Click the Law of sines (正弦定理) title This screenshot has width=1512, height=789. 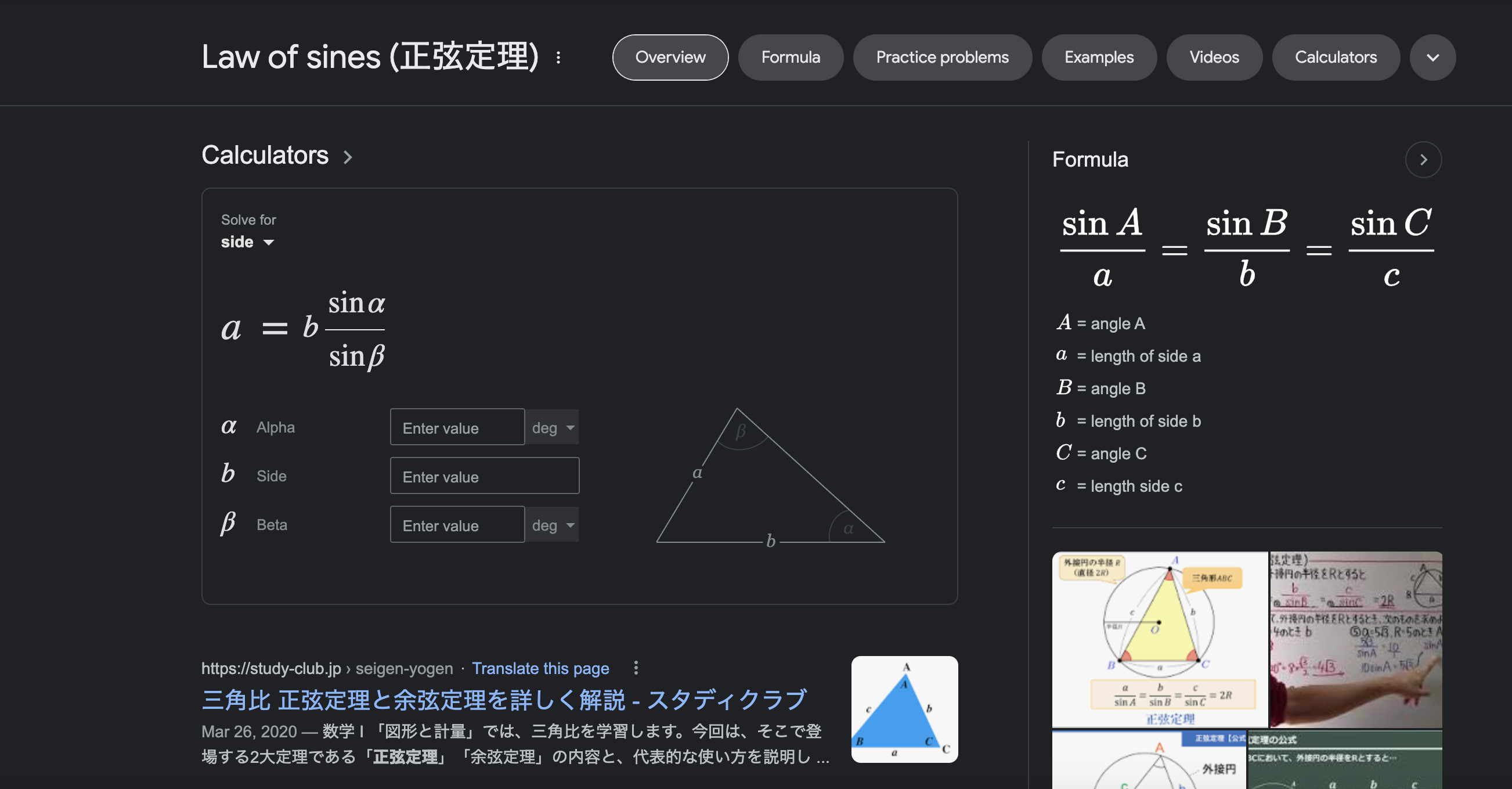point(370,57)
